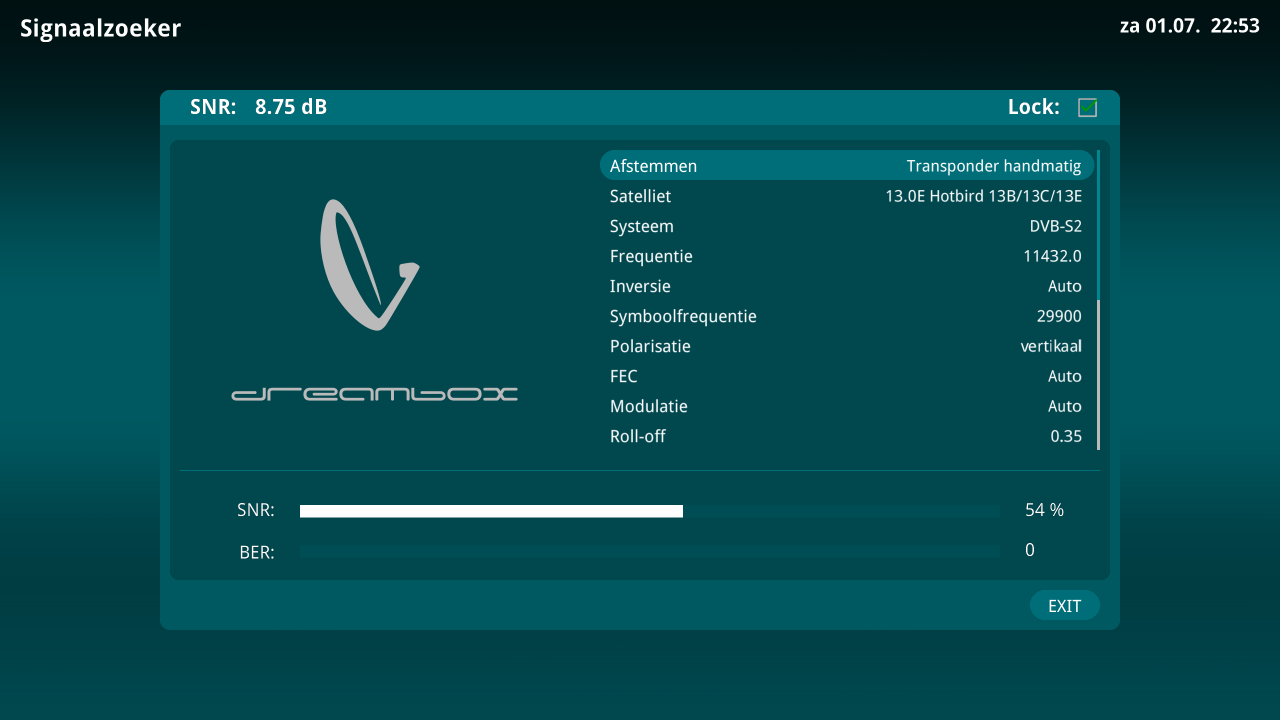The height and width of the screenshot is (720, 1280).
Task: Change the Polarisatie vertikaal setting
Action: pyautogui.click(x=1050, y=346)
